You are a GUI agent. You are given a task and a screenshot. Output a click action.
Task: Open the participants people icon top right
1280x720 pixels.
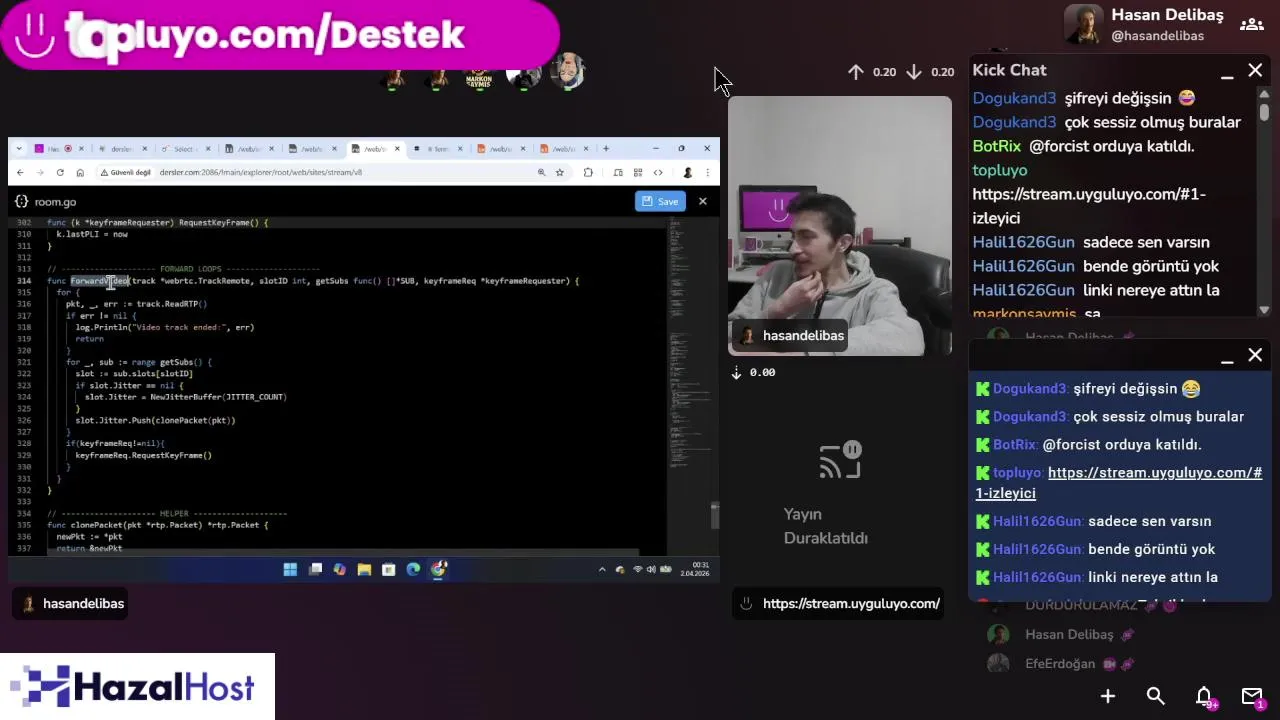(1251, 25)
